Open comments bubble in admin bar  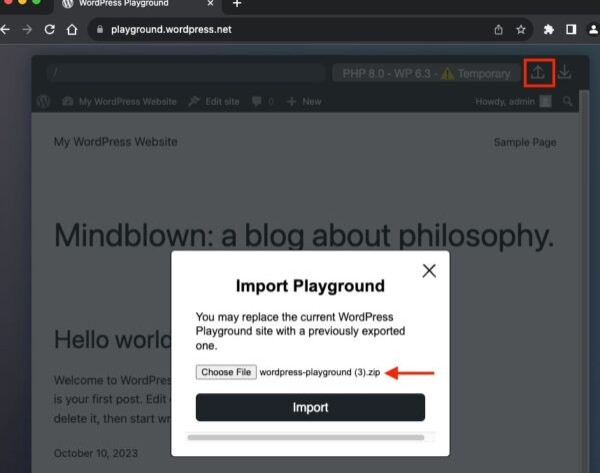coord(263,101)
